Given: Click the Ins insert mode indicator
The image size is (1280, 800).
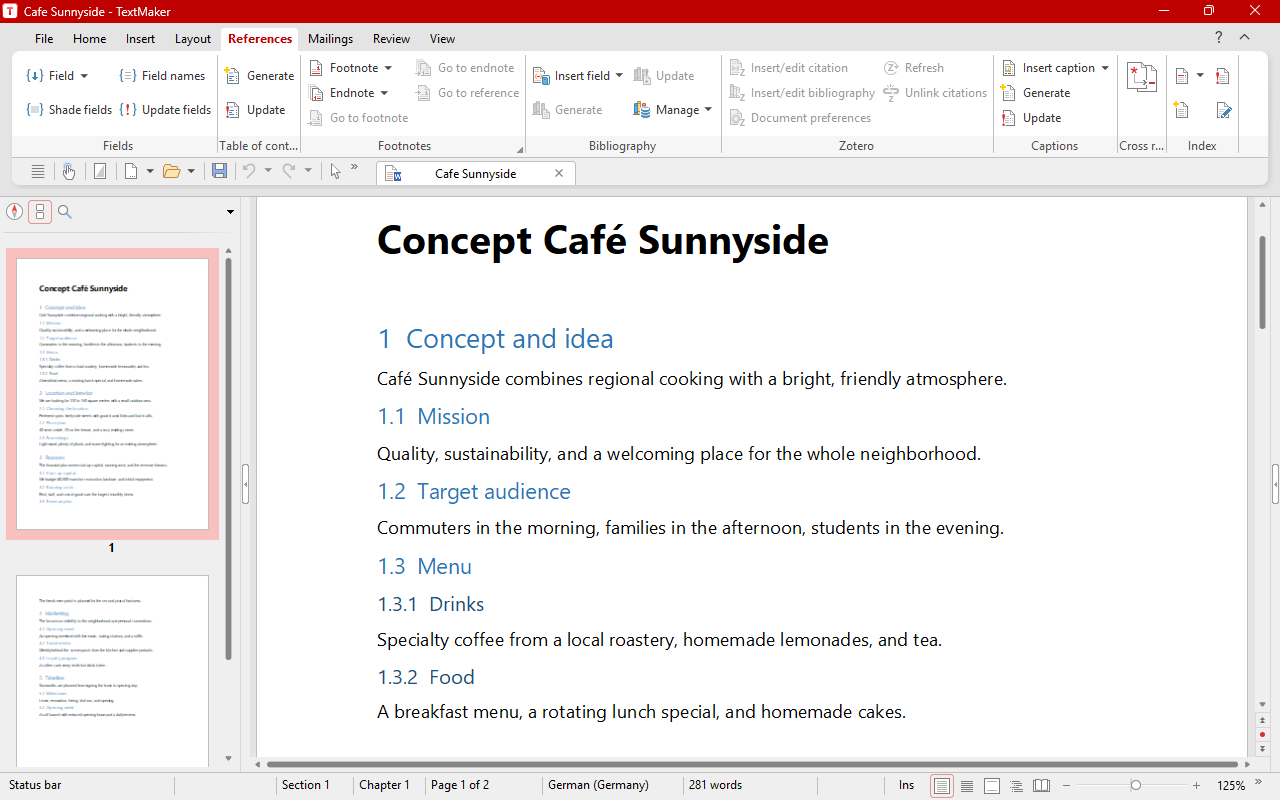Looking at the screenshot, I should pyautogui.click(x=906, y=785).
